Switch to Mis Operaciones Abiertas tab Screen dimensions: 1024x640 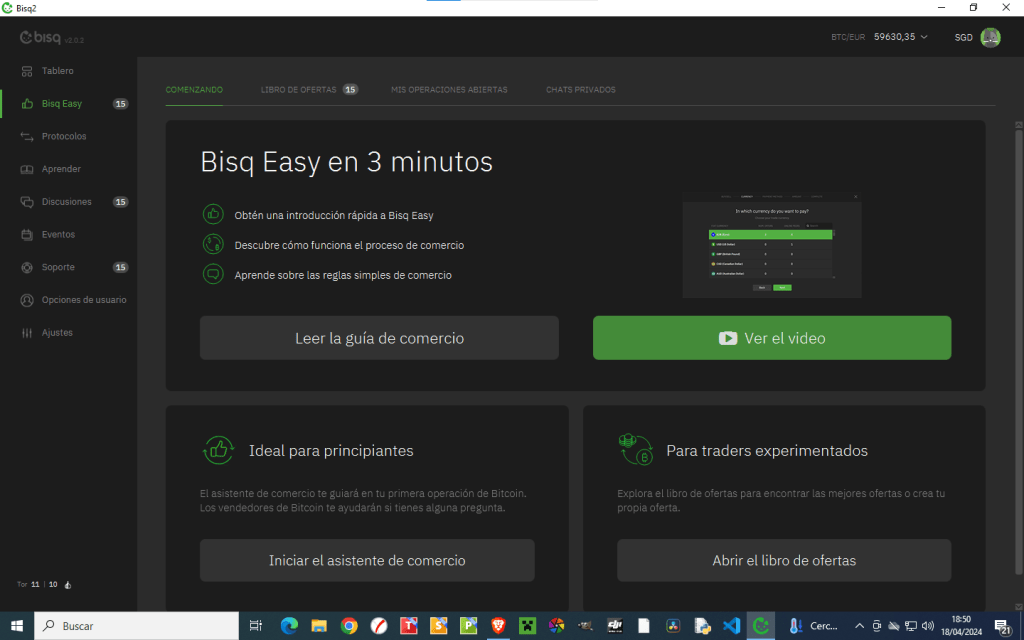tap(449, 90)
